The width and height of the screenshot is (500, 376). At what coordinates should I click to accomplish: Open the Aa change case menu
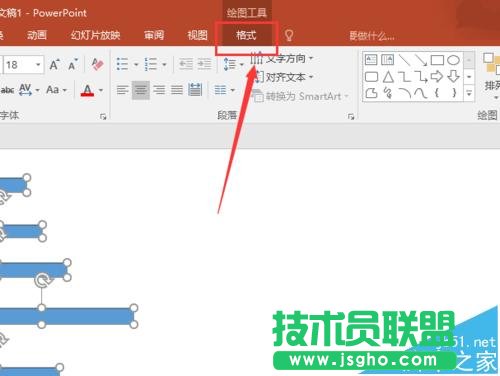(x=56, y=90)
